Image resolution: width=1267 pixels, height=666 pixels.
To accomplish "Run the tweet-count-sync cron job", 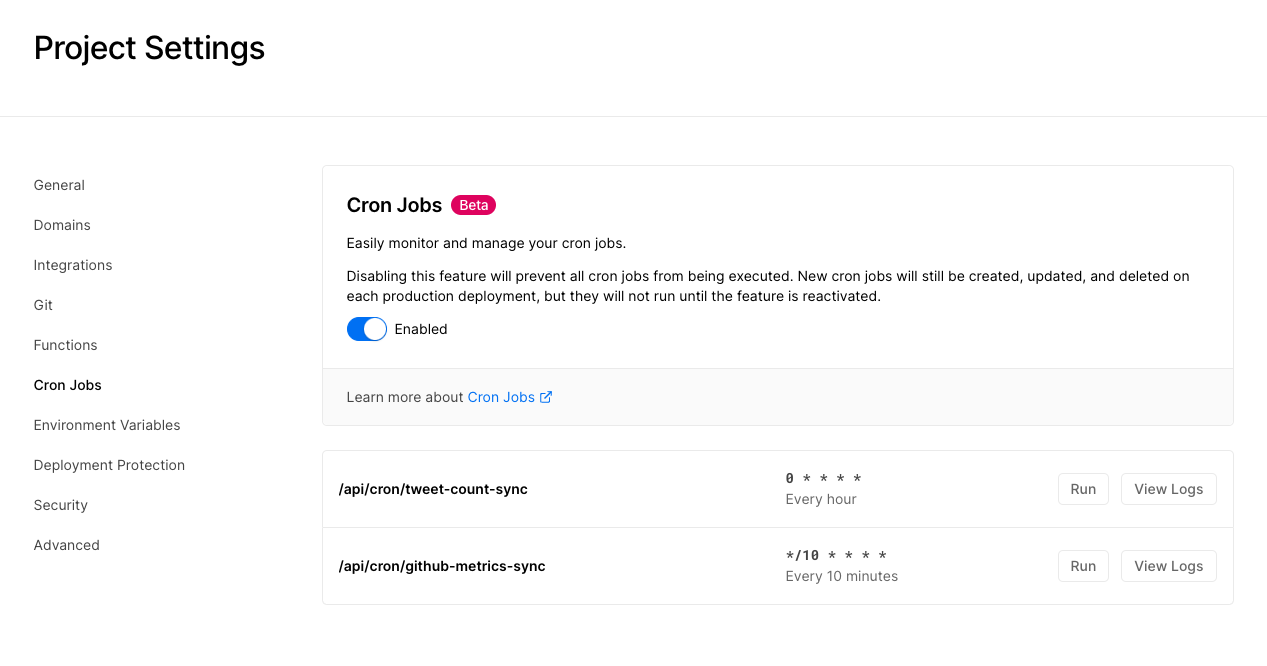I will tap(1083, 489).
